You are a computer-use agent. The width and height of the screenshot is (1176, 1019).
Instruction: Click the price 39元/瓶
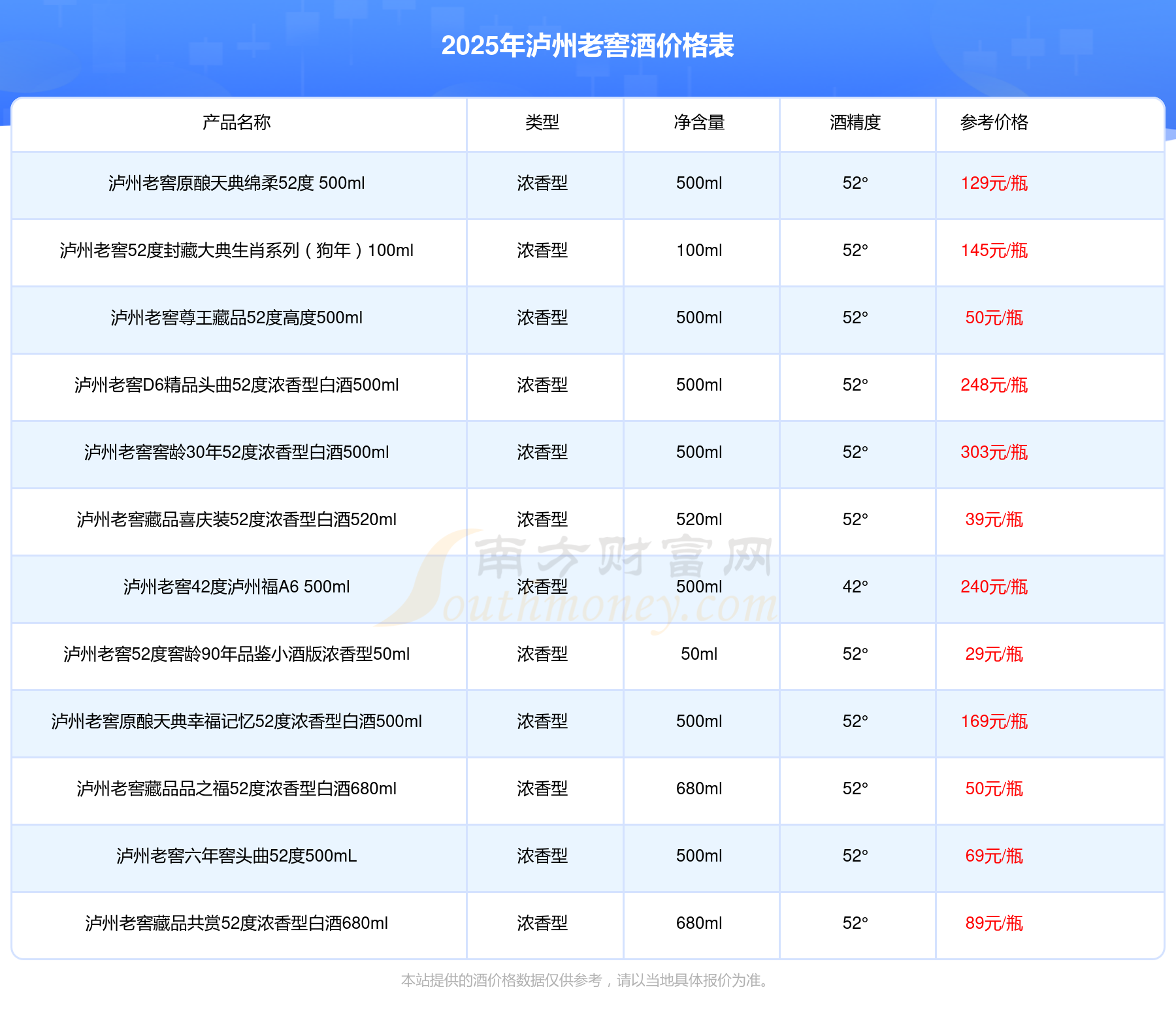(994, 519)
